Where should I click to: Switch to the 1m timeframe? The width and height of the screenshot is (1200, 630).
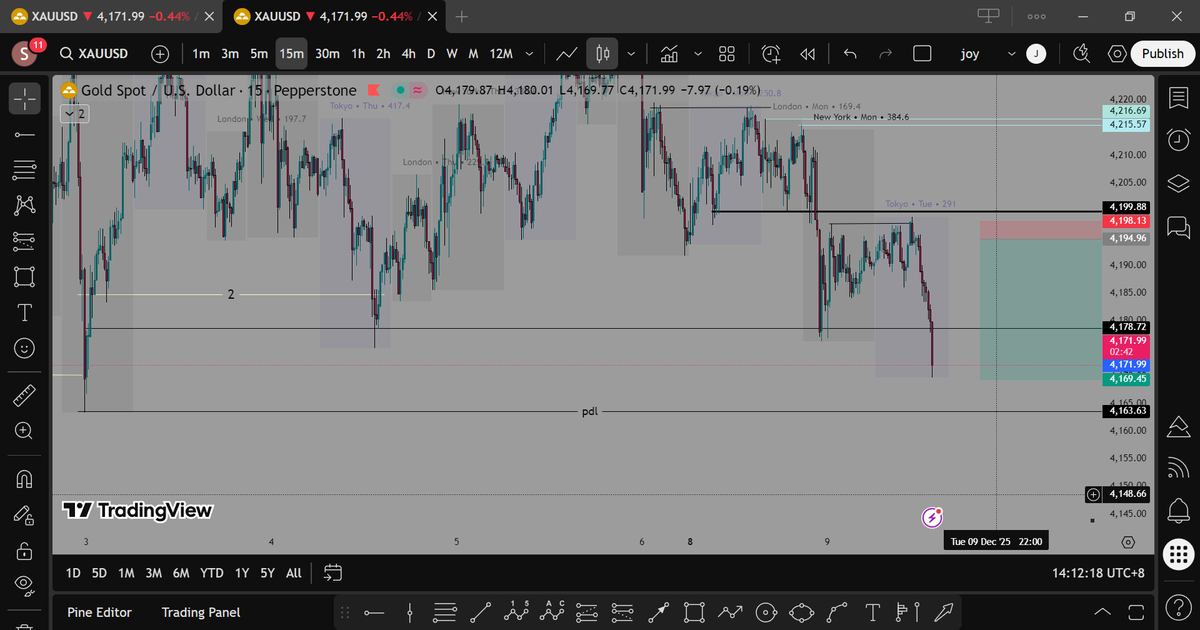(x=201, y=54)
